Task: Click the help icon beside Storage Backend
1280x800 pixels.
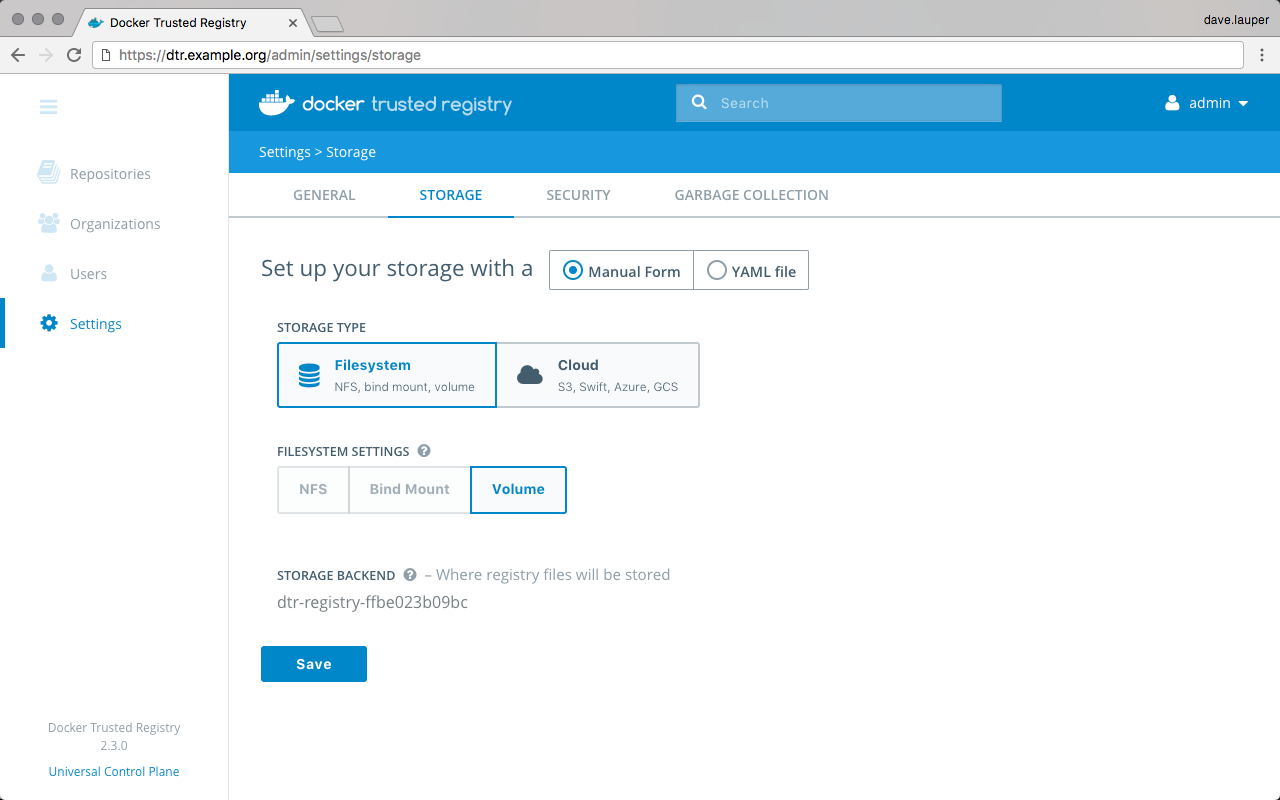Action: pyautogui.click(x=410, y=575)
